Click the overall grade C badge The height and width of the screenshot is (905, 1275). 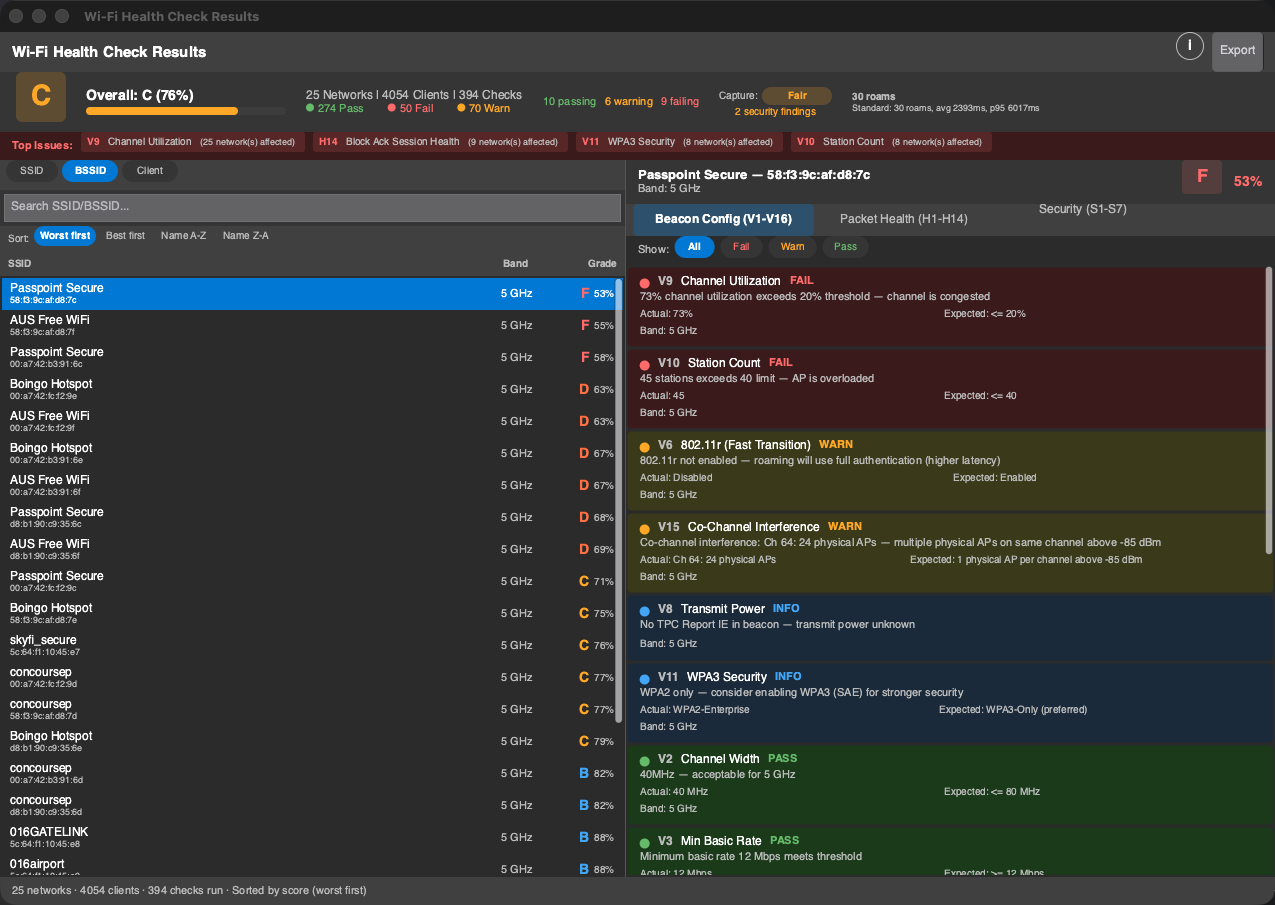click(41, 96)
